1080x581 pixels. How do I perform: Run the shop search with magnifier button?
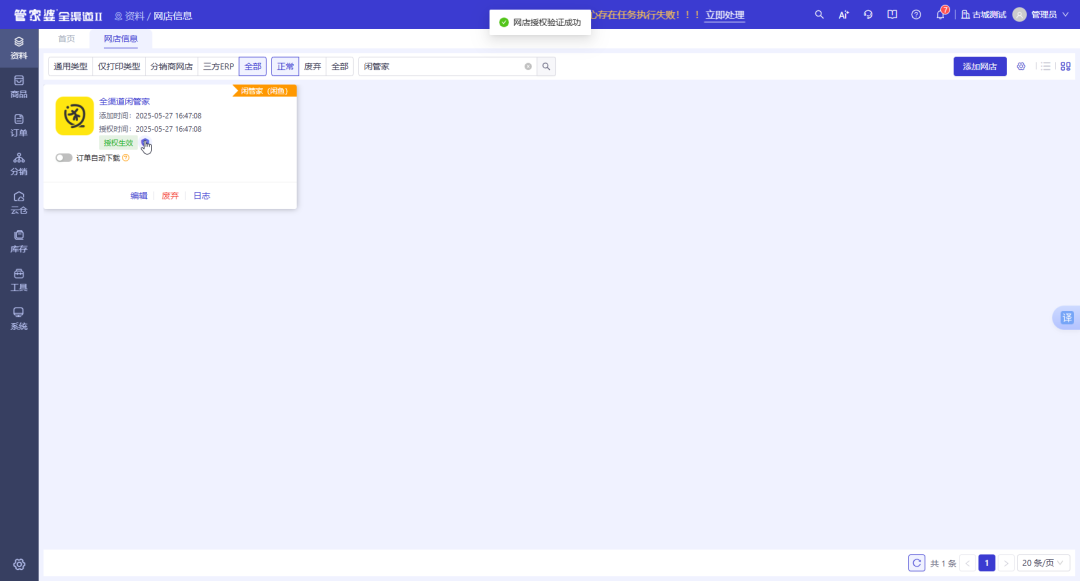click(x=546, y=67)
